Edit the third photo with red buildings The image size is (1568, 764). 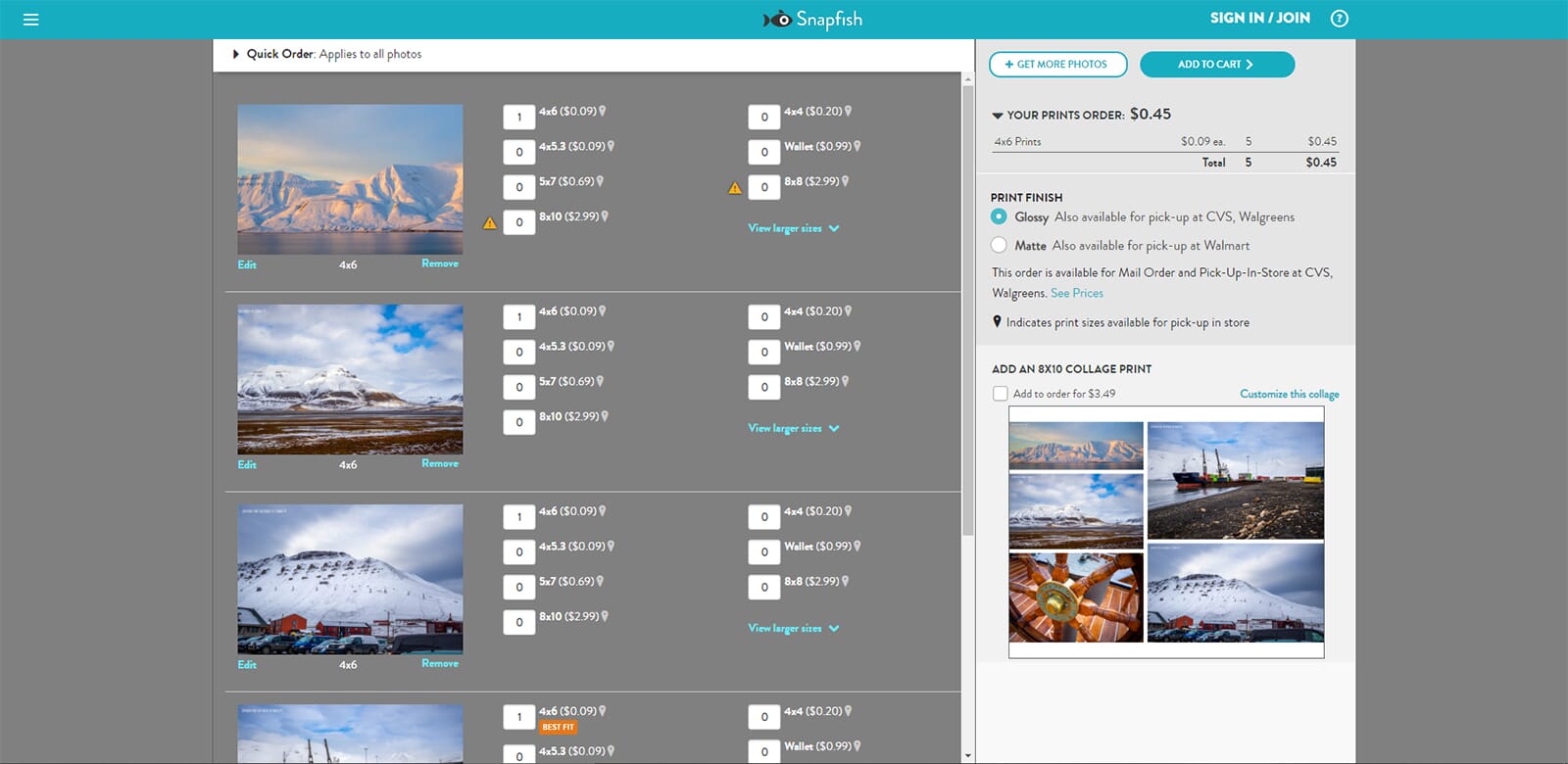point(247,664)
